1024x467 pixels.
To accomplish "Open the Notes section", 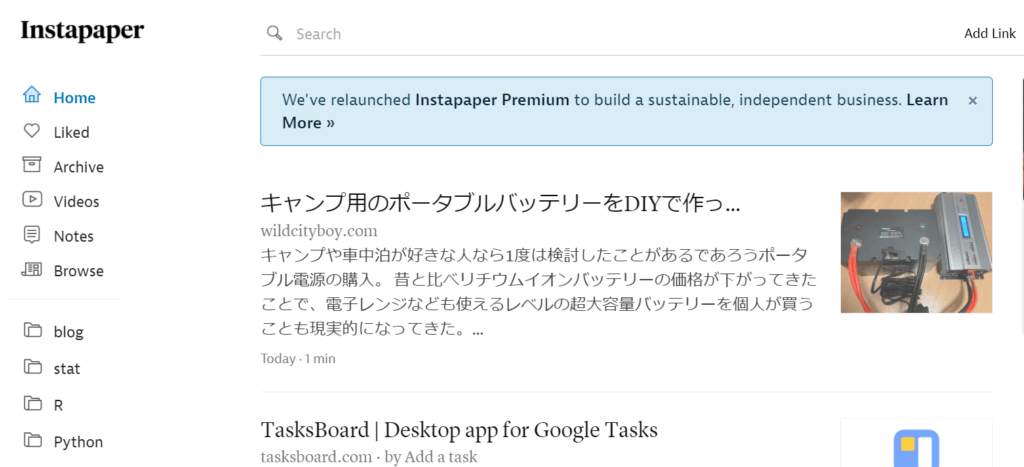I will click(x=73, y=236).
